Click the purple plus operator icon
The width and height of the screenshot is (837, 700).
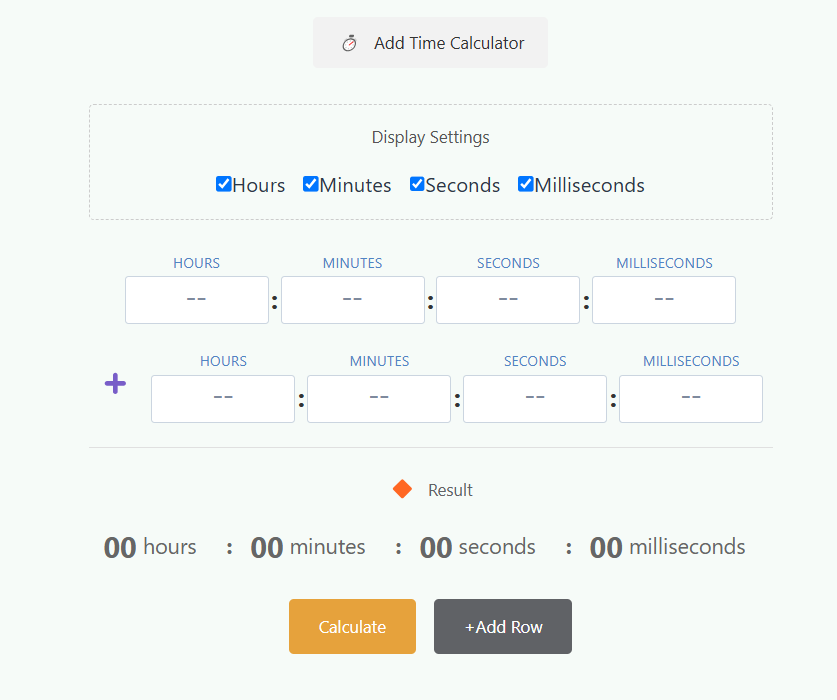tap(115, 383)
